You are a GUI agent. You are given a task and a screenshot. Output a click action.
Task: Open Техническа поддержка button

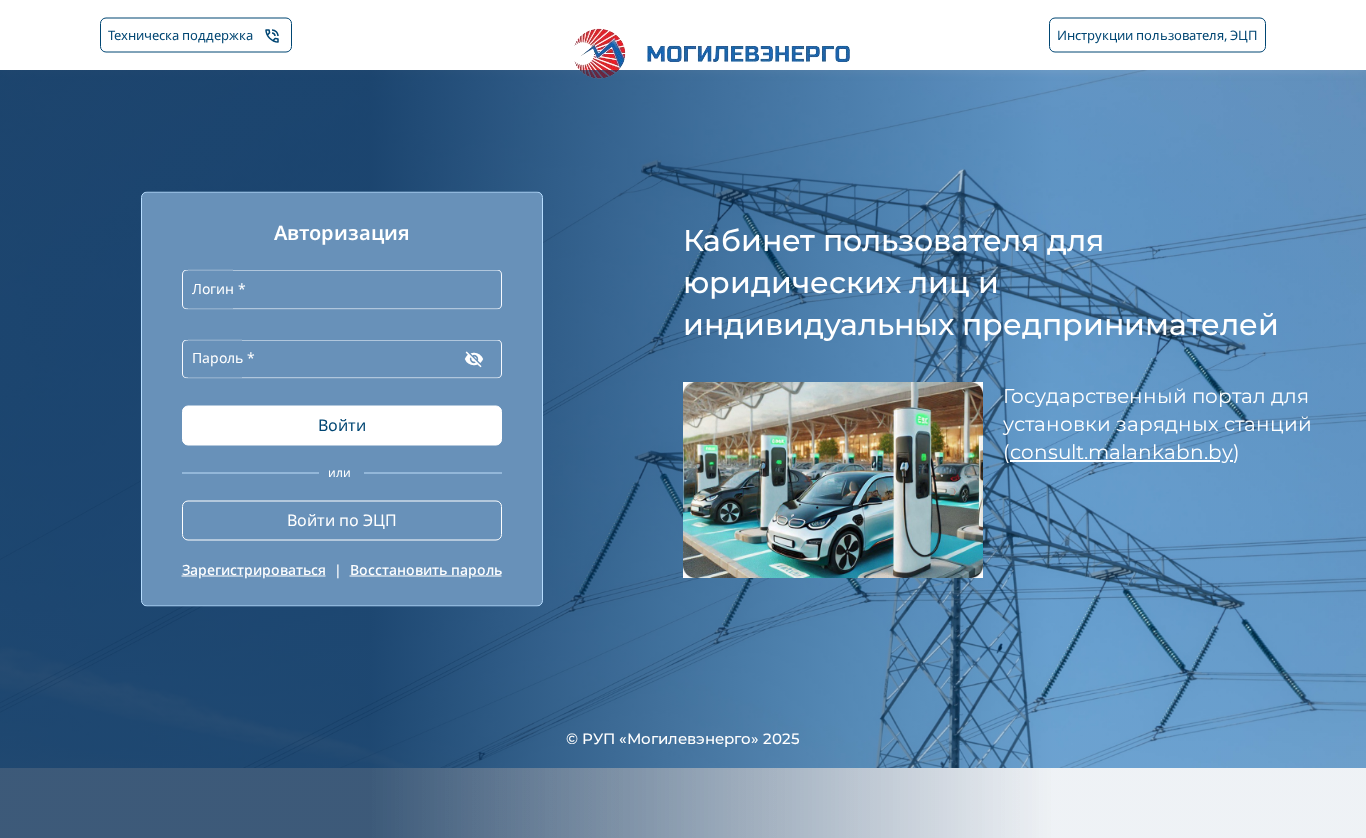point(196,35)
